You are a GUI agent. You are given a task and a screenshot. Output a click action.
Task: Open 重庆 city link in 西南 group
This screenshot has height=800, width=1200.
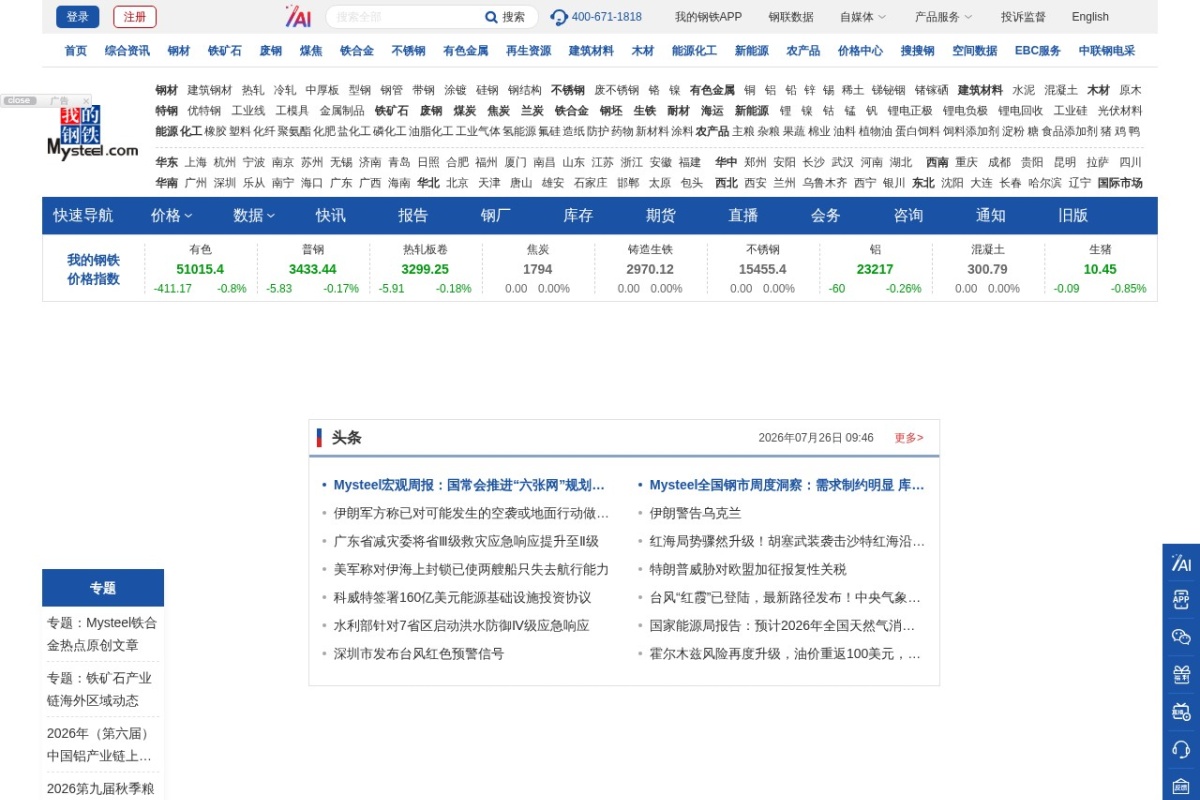(966, 162)
